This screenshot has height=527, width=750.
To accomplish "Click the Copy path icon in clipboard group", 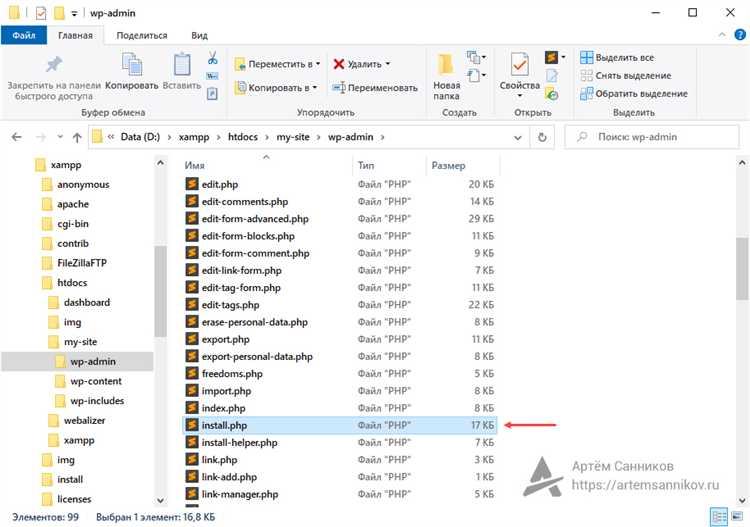I will [x=212, y=76].
